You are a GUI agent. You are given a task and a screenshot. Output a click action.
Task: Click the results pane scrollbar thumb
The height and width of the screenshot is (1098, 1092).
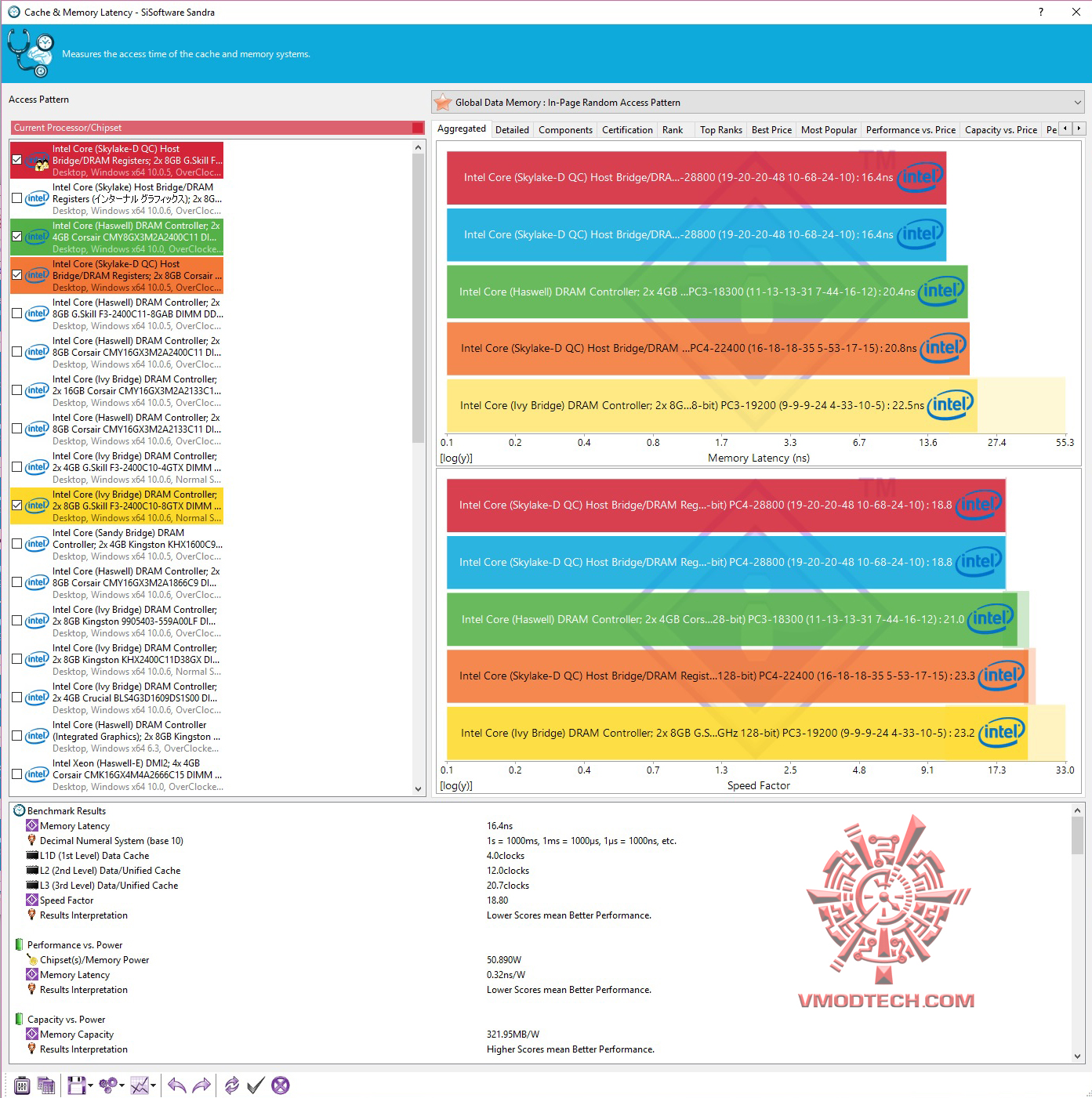(x=1078, y=835)
